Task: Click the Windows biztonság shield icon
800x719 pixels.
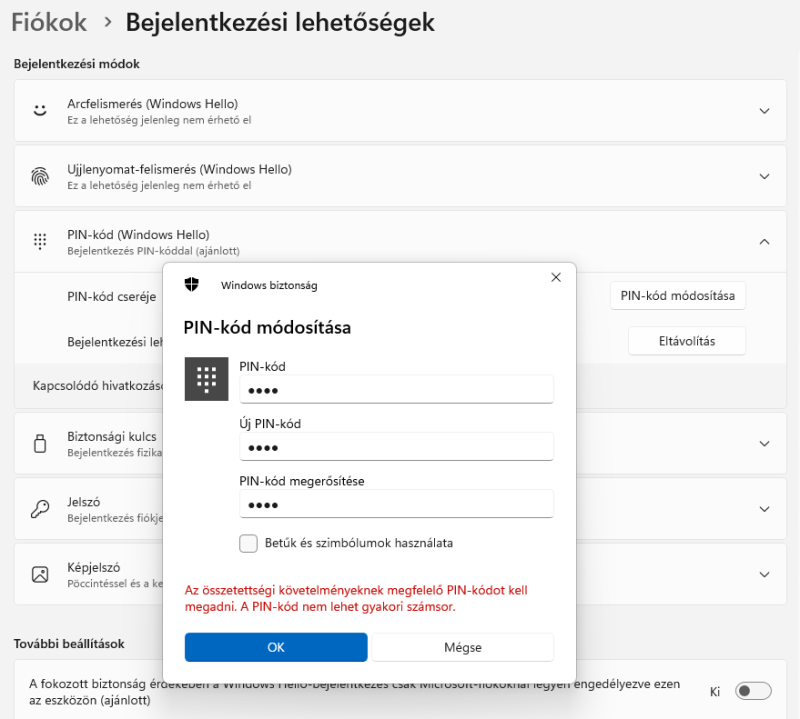Action: [x=192, y=285]
